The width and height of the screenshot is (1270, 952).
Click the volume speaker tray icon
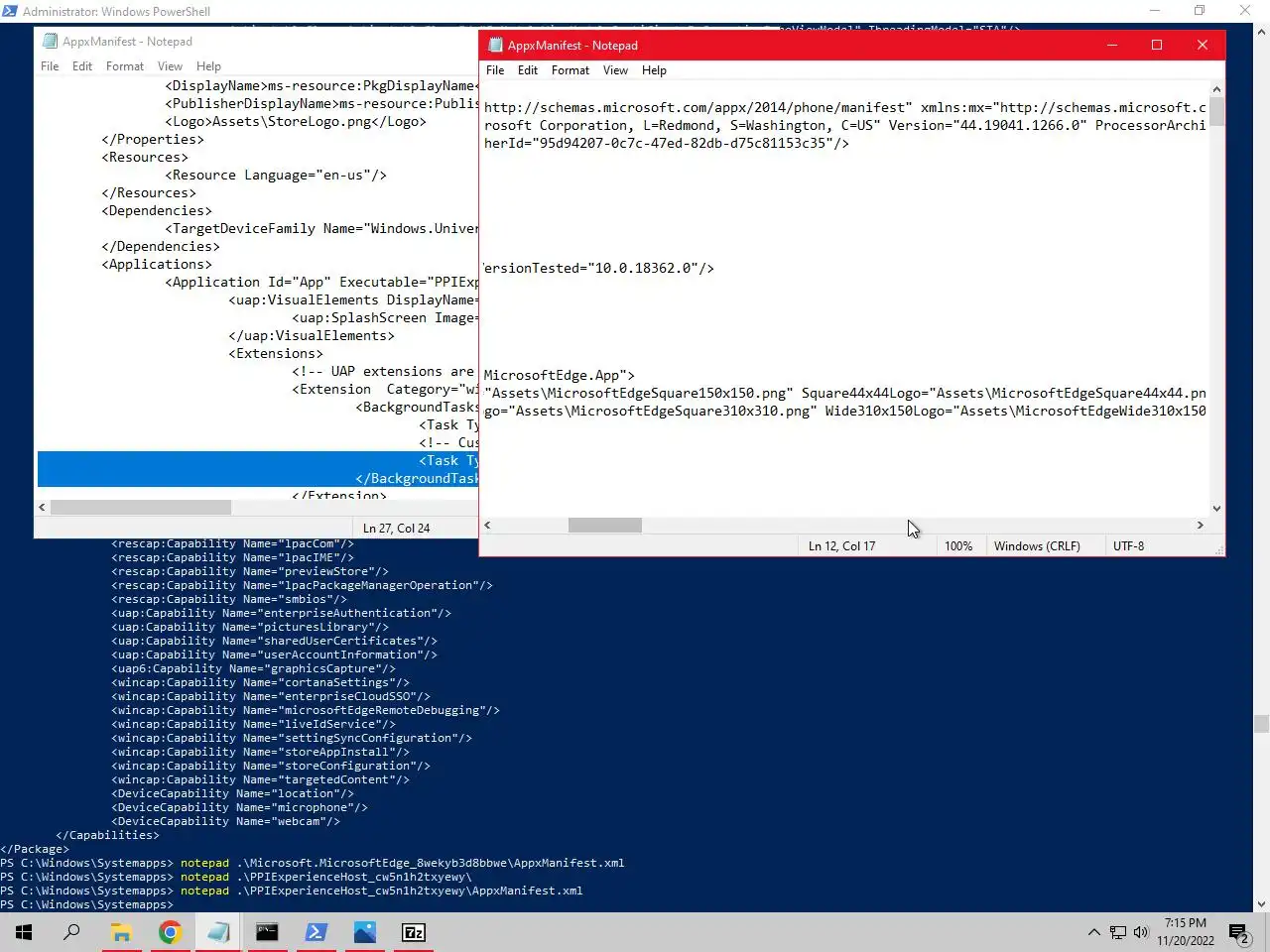[x=1141, y=932]
